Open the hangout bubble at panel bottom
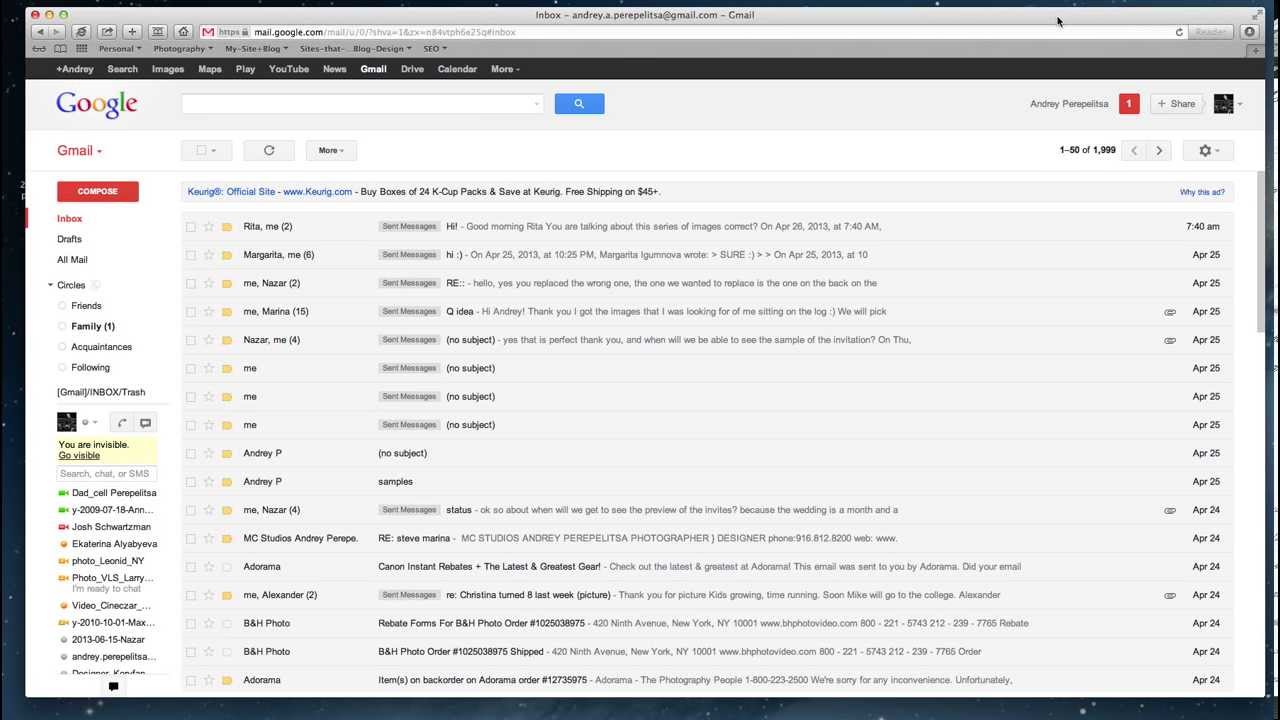The width and height of the screenshot is (1280, 720). 113,687
